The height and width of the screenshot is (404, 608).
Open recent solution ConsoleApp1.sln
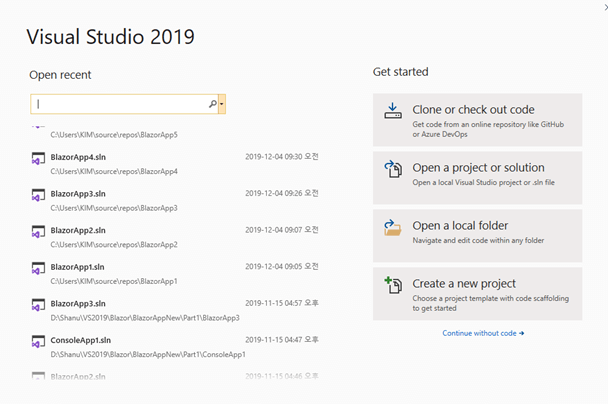pyautogui.click(x=83, y=340)
